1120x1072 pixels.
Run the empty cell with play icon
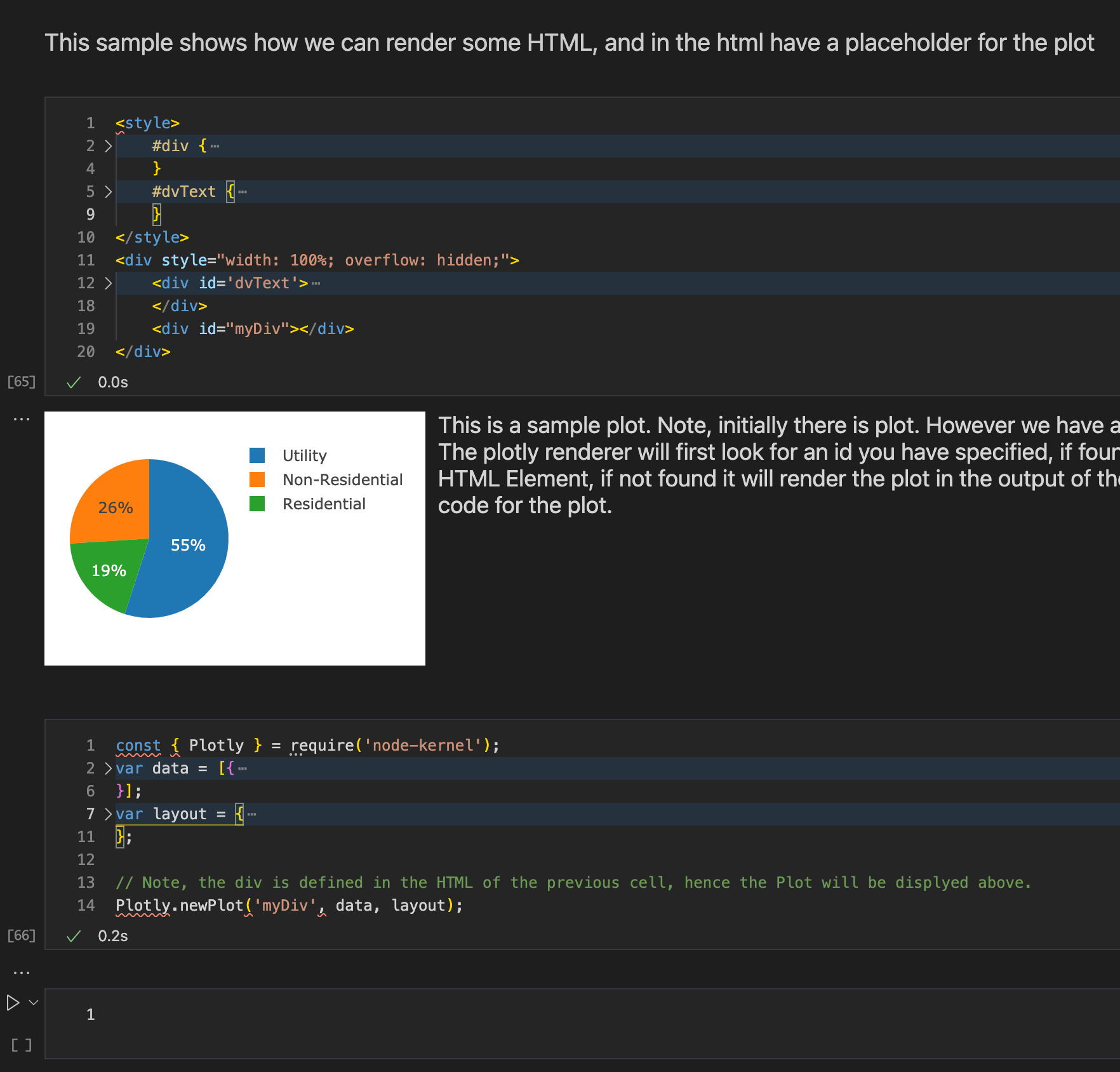tap(13, 1003)
